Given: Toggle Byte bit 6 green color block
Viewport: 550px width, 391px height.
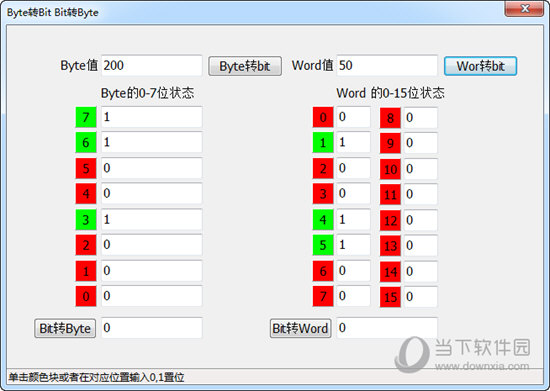Looking at the screenshot, I should coord(86,143).
